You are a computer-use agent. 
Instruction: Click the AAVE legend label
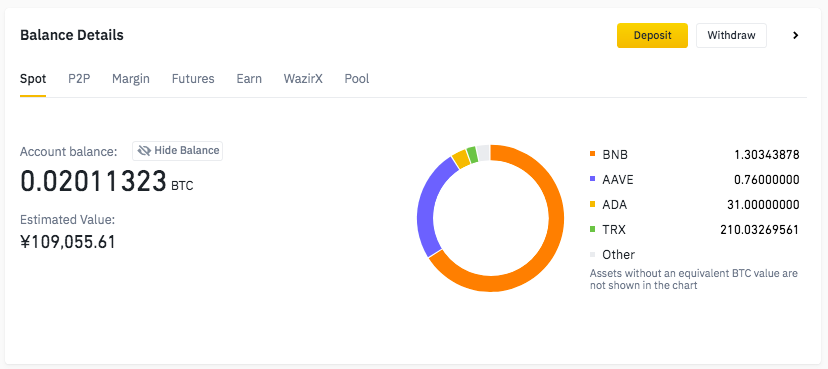[618, 180]
